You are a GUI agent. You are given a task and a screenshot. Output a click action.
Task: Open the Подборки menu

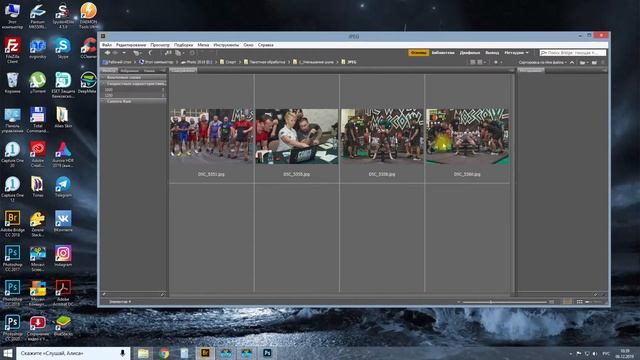[183, 45]
